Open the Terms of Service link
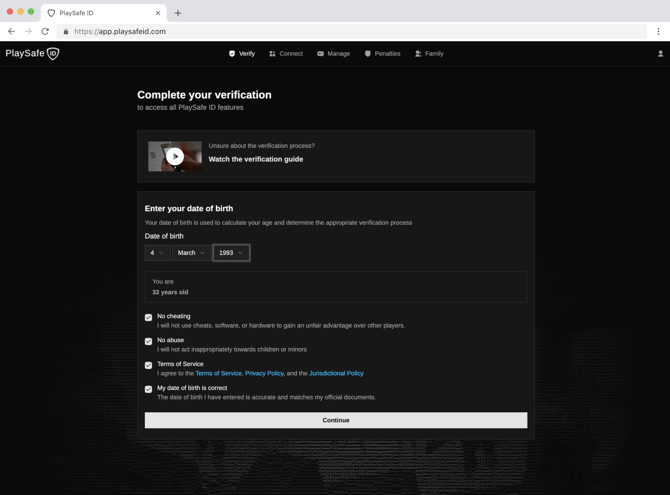The width and height of the screenshot is (670, 495). point(218,373)
